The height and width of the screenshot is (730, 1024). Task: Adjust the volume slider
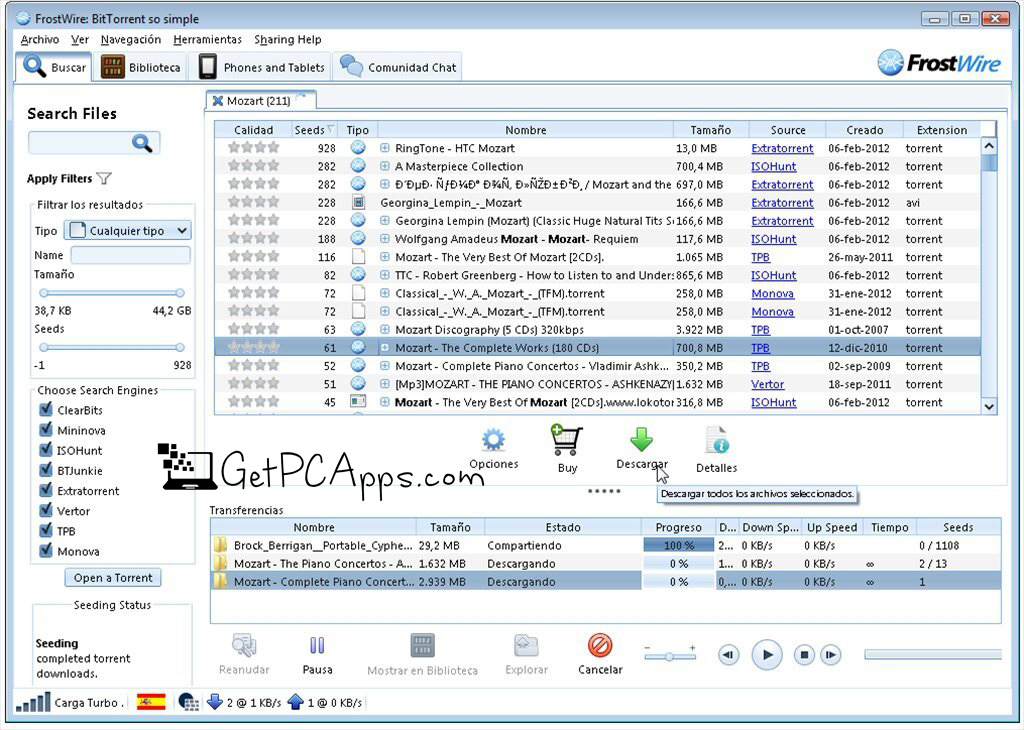coord(669,655)
